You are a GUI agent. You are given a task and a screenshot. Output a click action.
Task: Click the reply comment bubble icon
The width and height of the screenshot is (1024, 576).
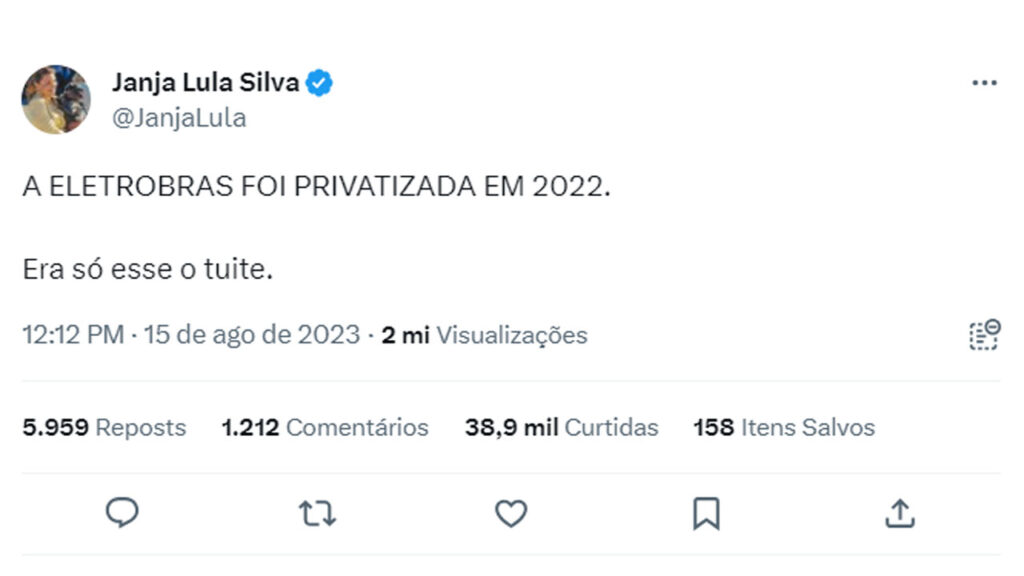coord(122,513)
